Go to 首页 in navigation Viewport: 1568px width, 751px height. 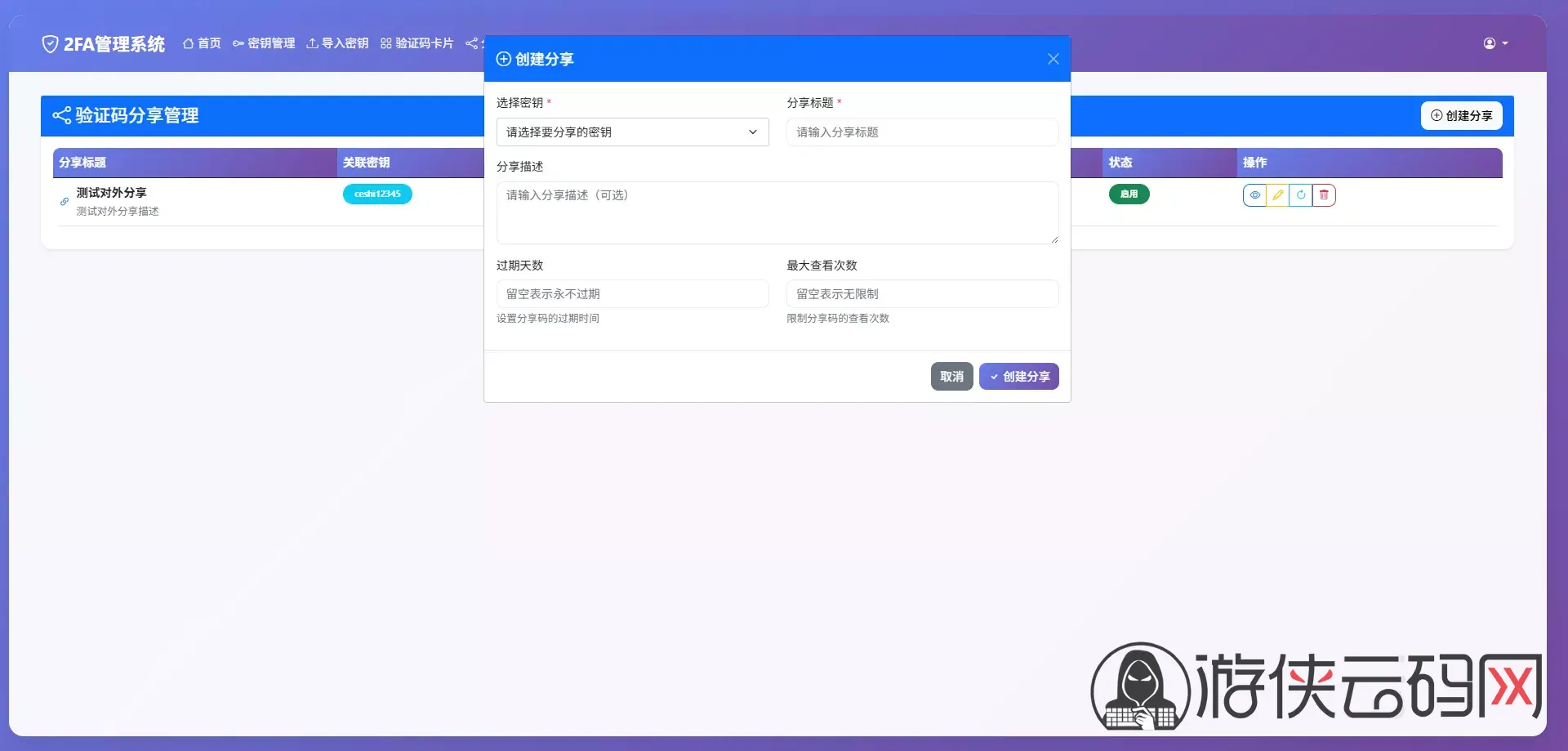pyautogui.click(x=202, y=43)
